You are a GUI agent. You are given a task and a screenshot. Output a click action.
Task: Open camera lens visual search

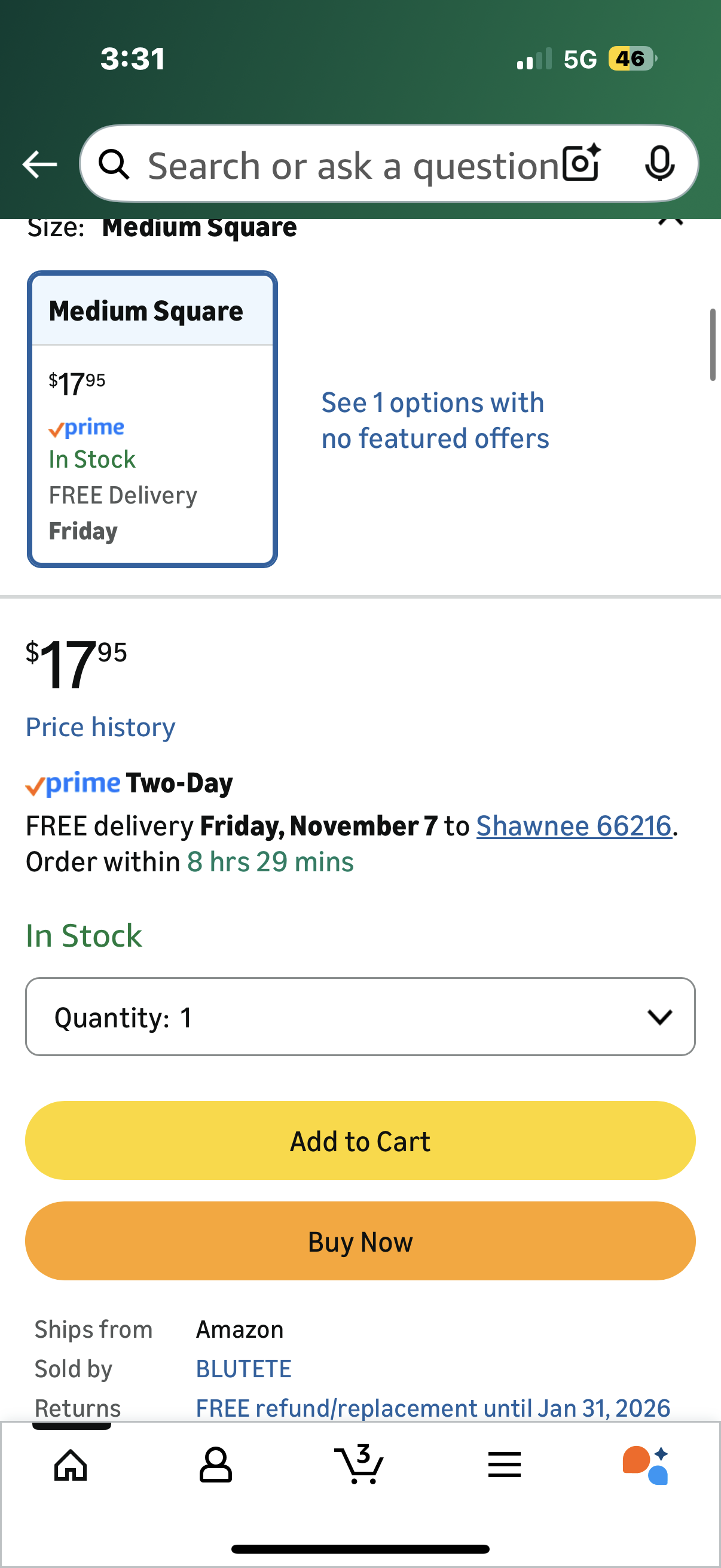point(581,163)
